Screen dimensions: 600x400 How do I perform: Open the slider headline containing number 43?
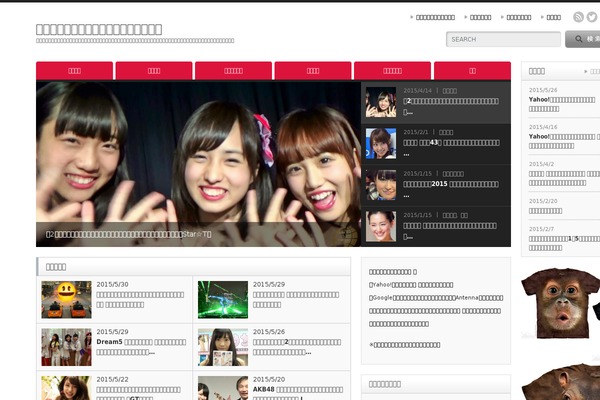(451, 147)
